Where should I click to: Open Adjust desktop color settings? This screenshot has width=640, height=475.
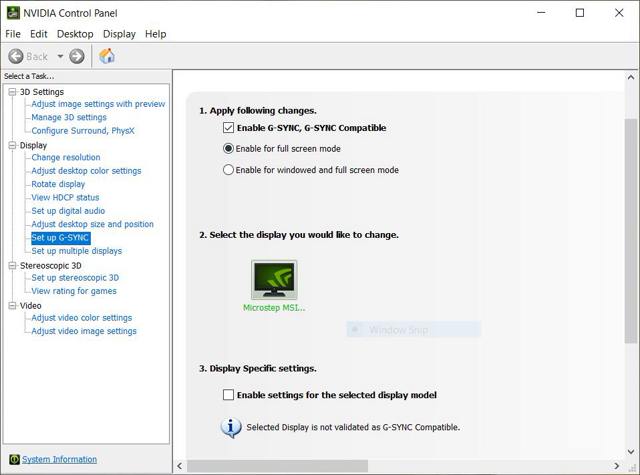tap(86, 171)
